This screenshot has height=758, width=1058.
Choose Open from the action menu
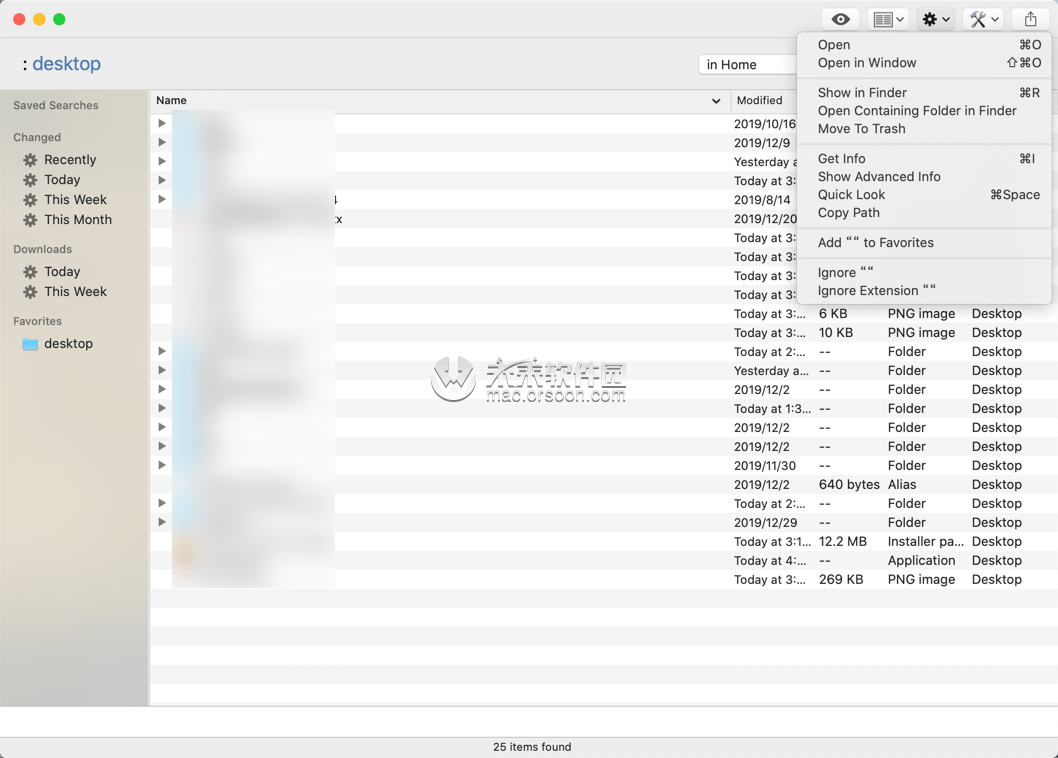pos(924,45)
